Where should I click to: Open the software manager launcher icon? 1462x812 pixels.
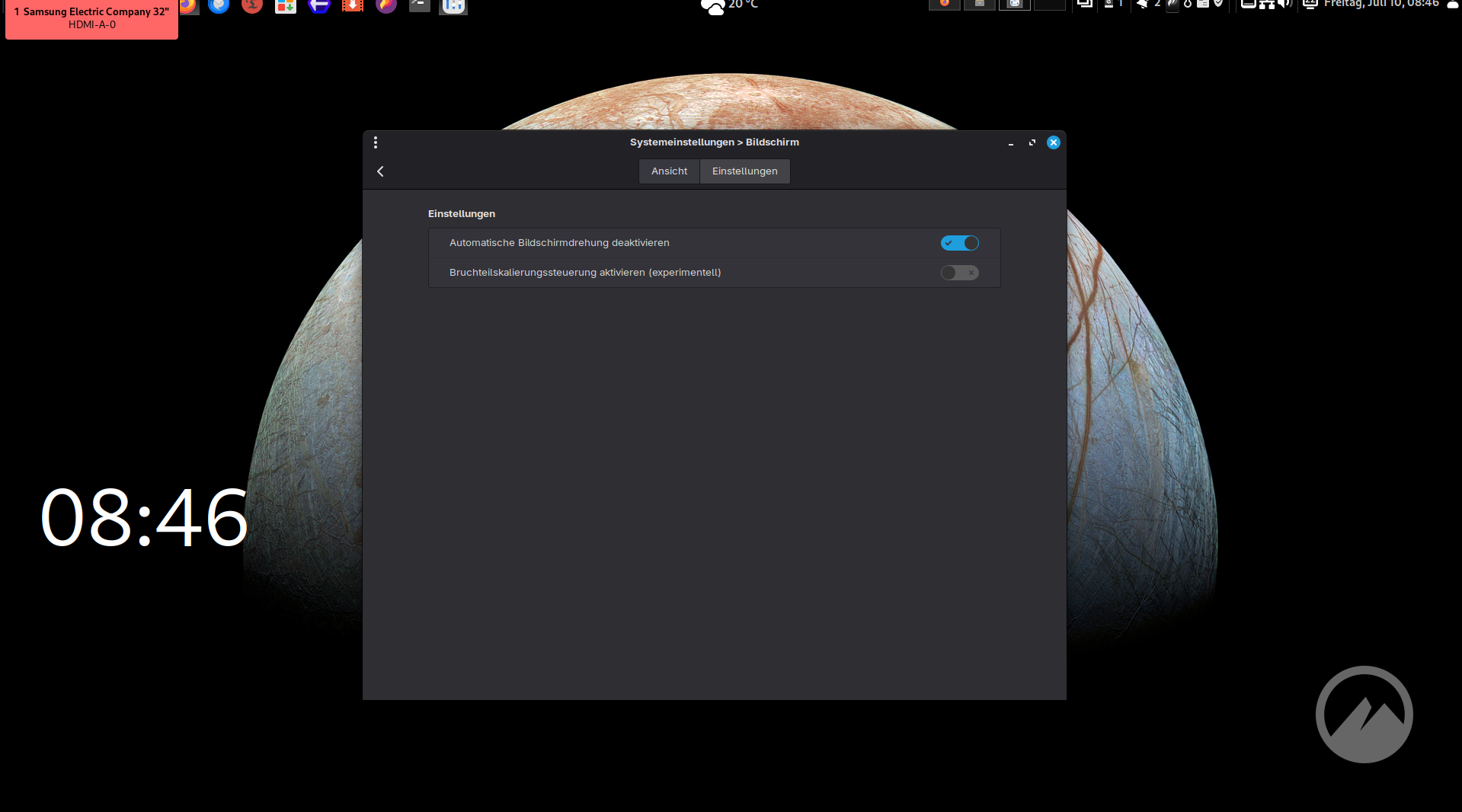[286, 5]
